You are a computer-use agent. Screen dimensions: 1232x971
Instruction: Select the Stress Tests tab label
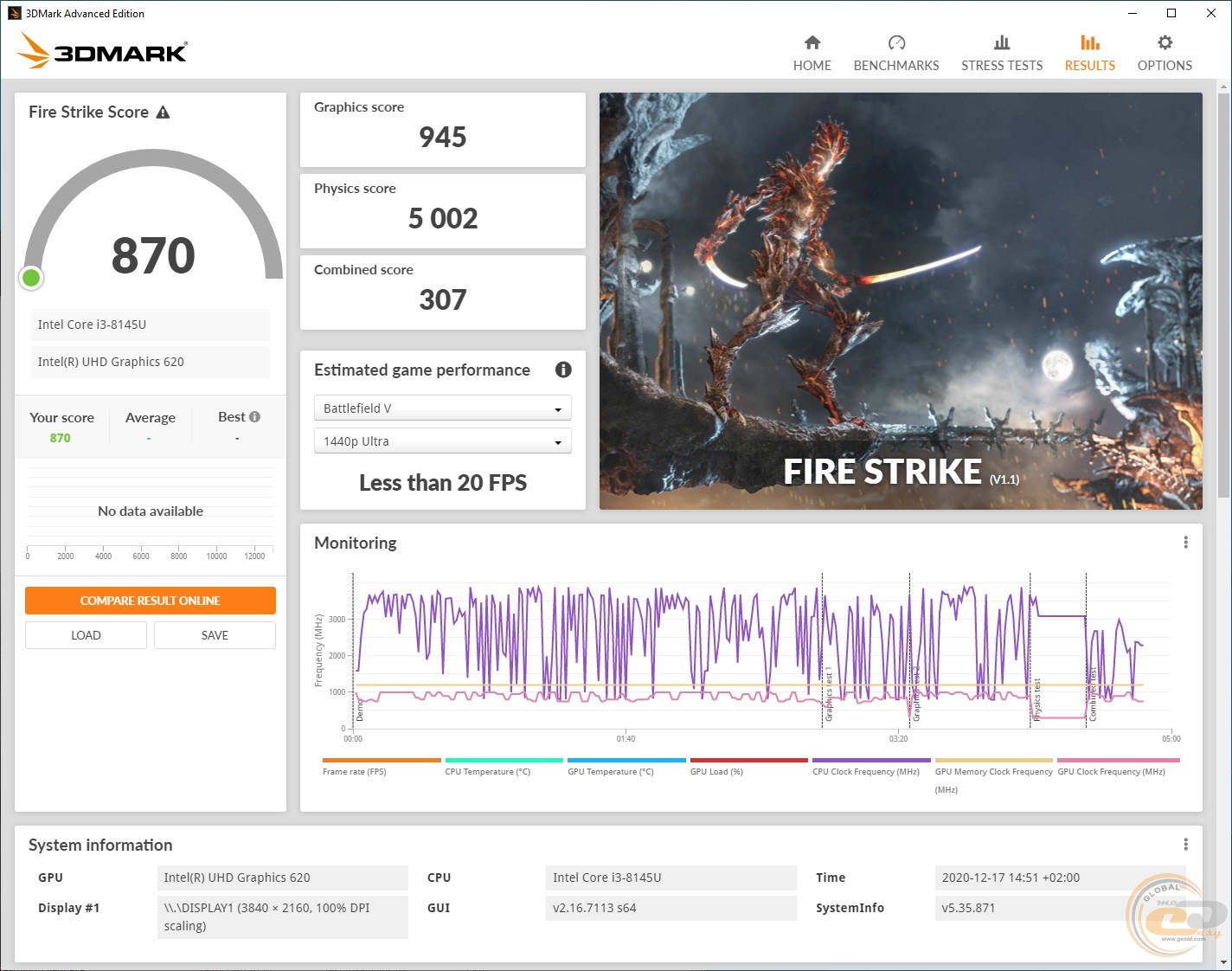pos(1002,66)
